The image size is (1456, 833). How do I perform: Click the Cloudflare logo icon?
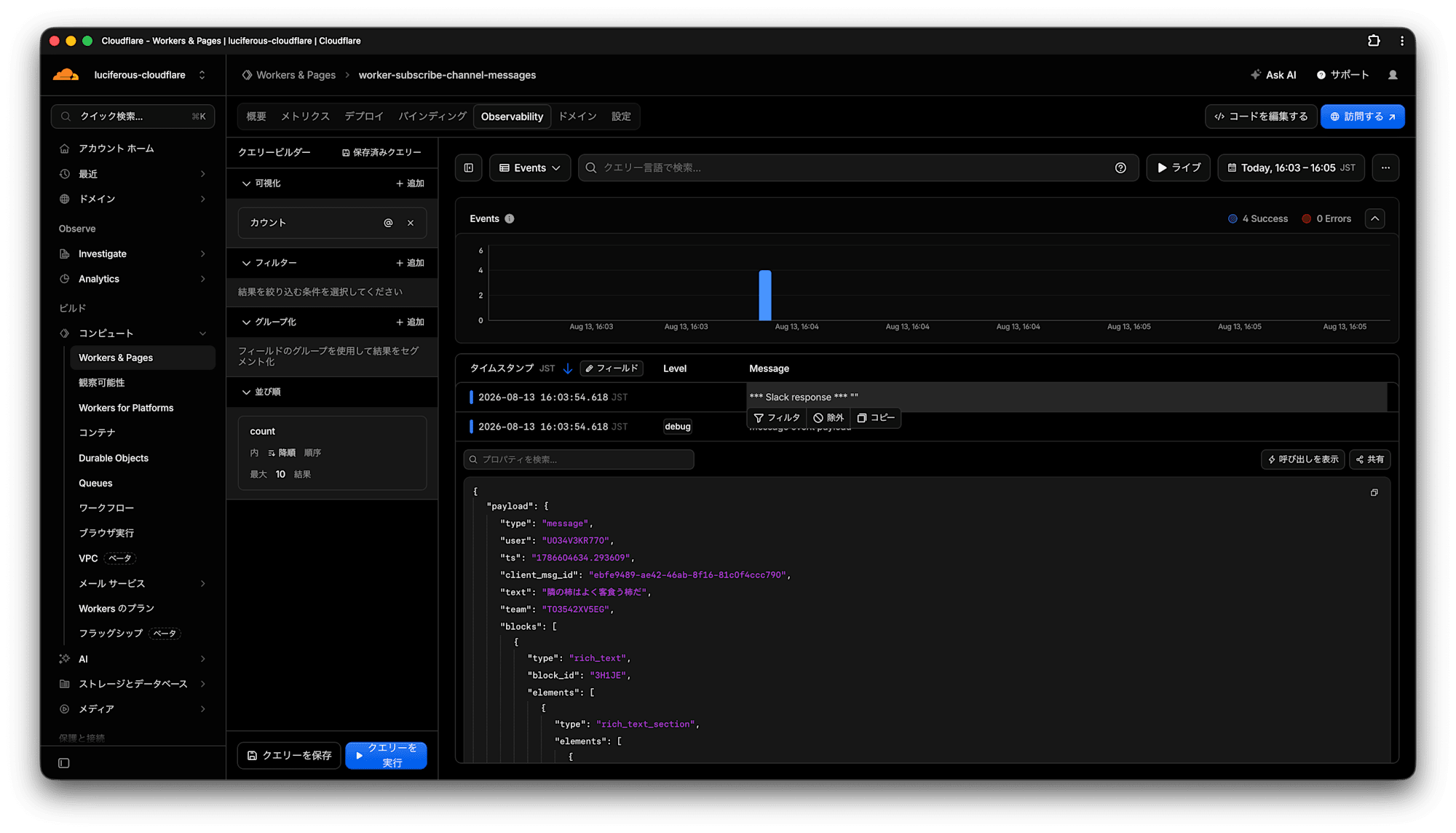click(x=66, y=74)
